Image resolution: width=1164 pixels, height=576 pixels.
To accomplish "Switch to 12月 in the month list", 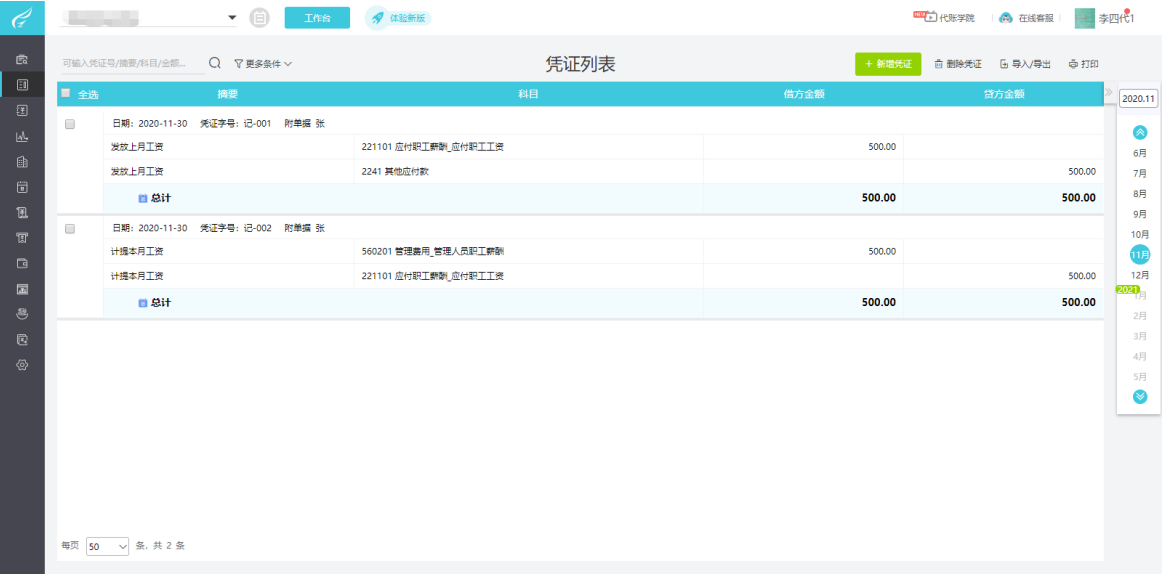I will 1140,275.
